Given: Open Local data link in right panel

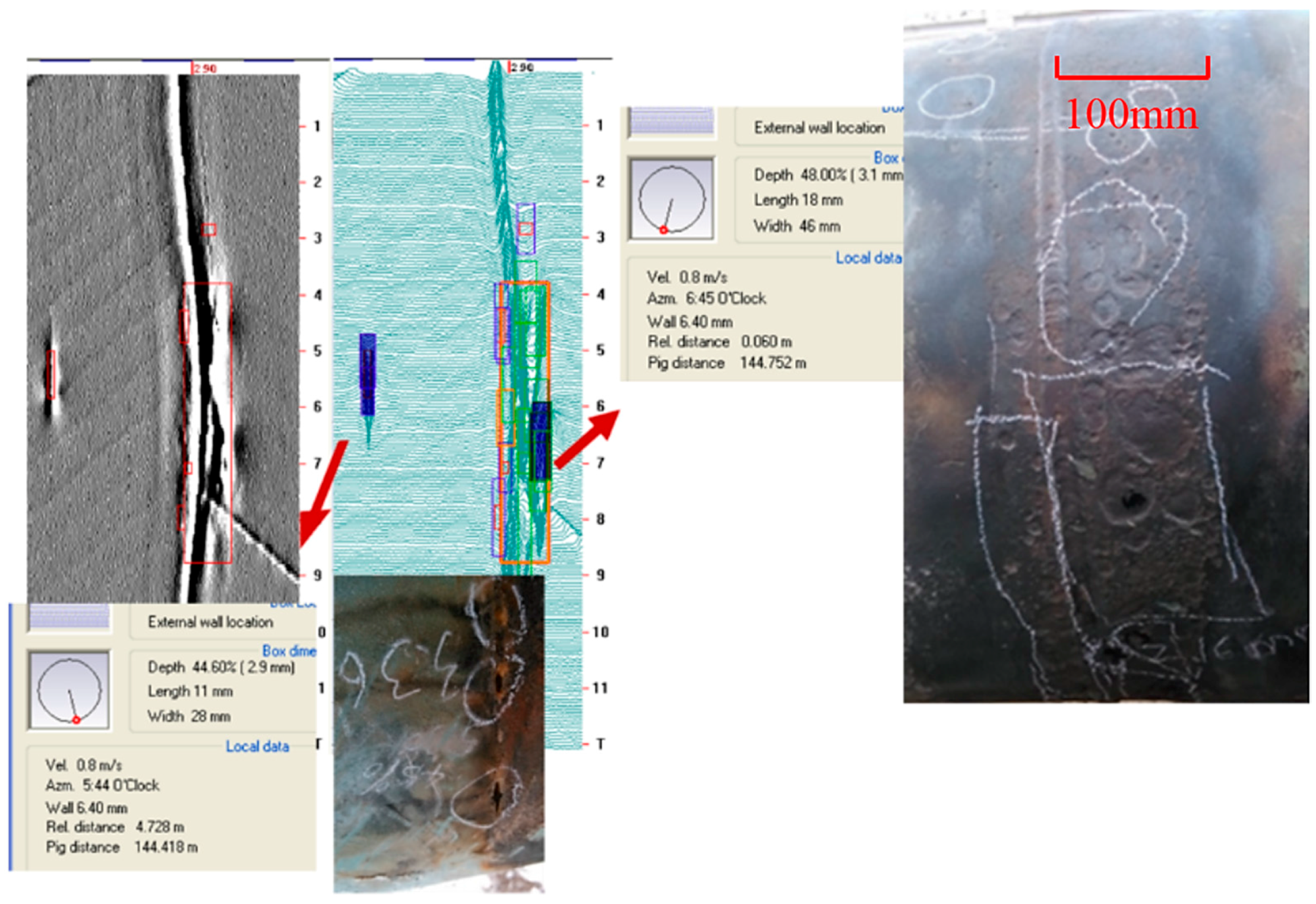Looking at the screenshot, I should pyautogui.click(x=868, y=258).
